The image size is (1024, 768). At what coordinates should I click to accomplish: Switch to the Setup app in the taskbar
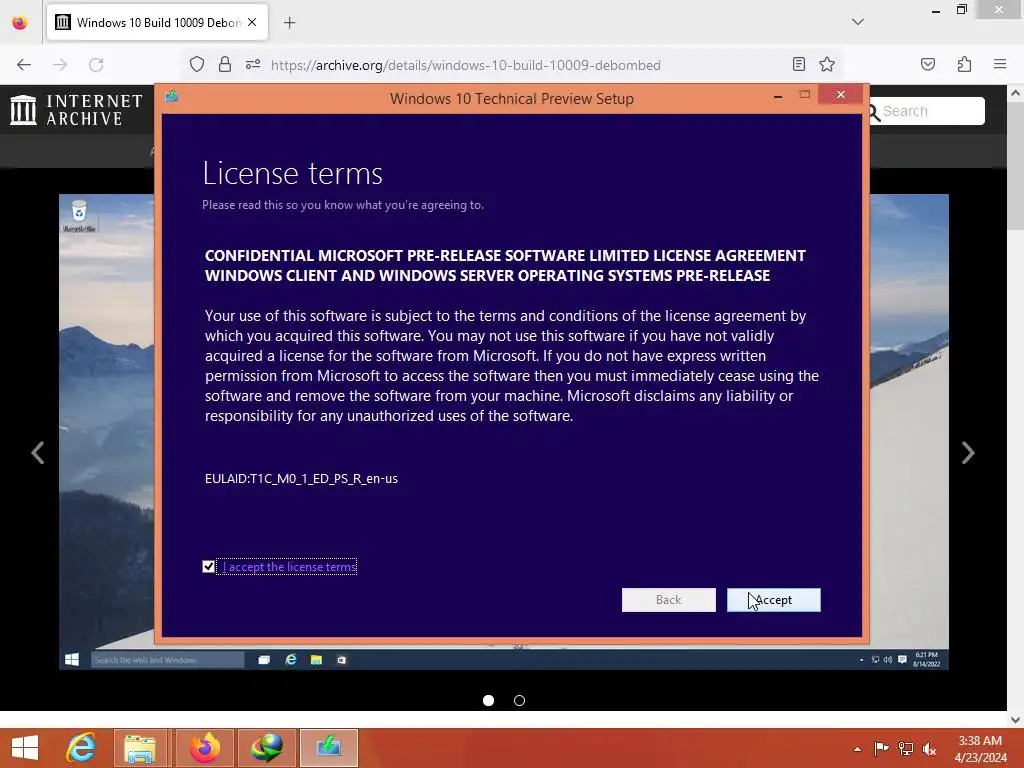coord(328,748)
